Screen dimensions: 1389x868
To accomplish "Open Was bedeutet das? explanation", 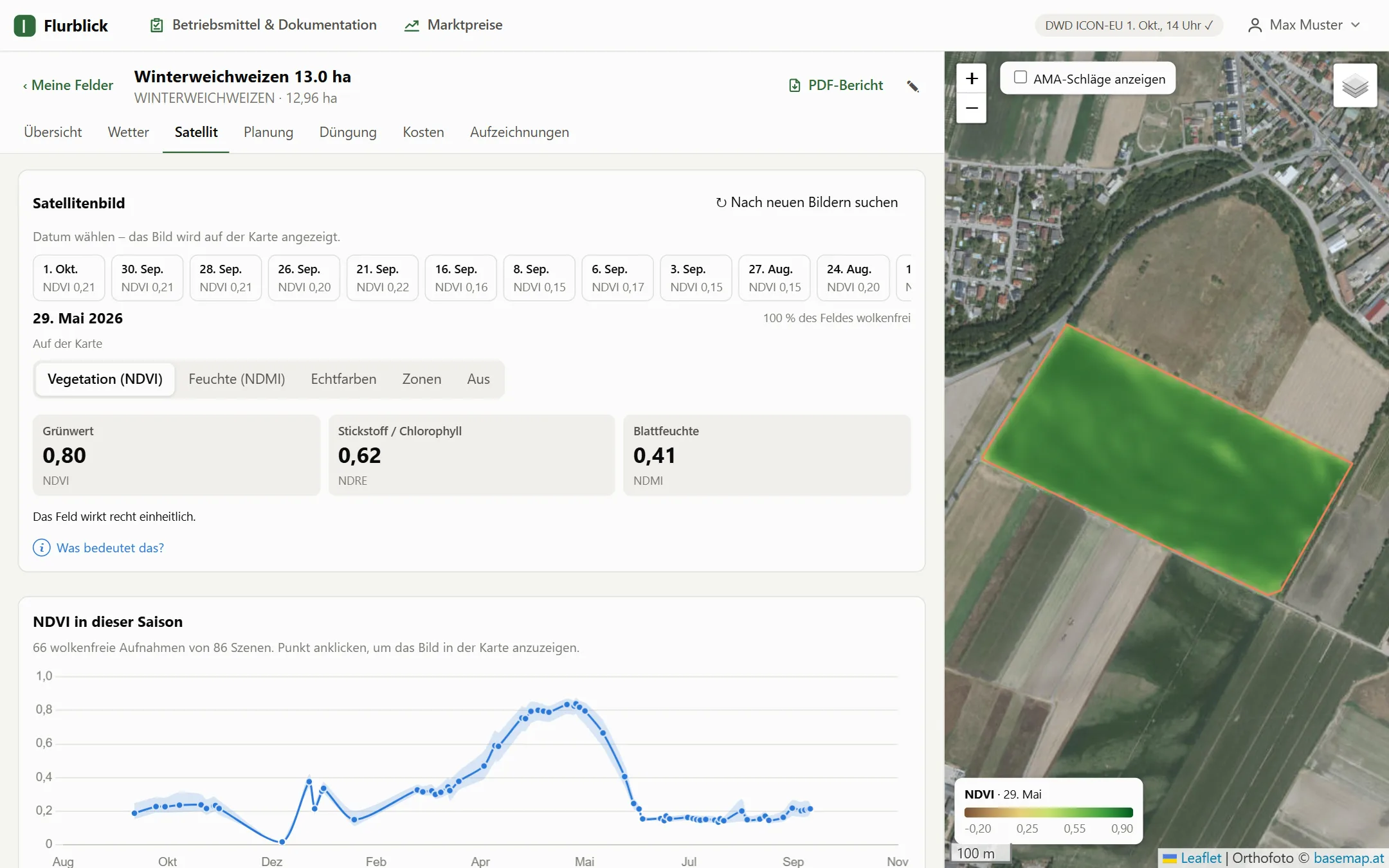I will coord(110,548).
